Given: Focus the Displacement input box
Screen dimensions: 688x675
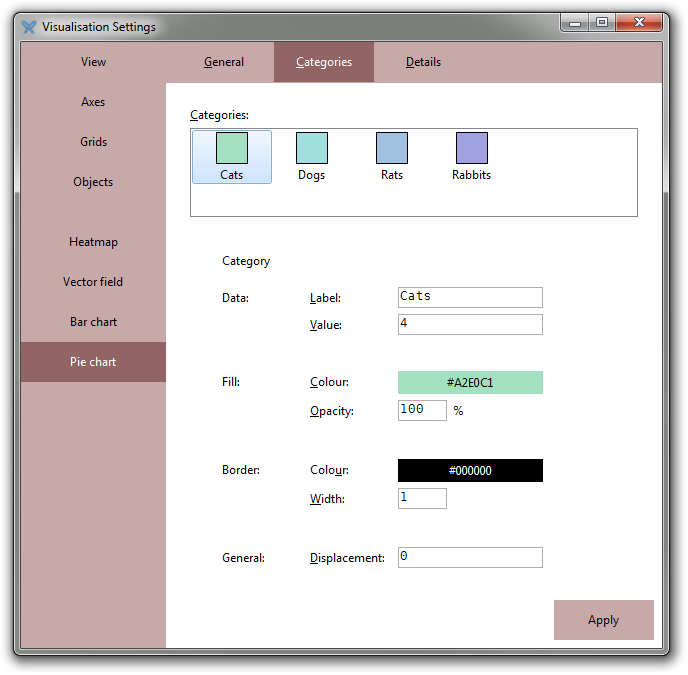Looking at the screenshot, I should tap(470, 557).
